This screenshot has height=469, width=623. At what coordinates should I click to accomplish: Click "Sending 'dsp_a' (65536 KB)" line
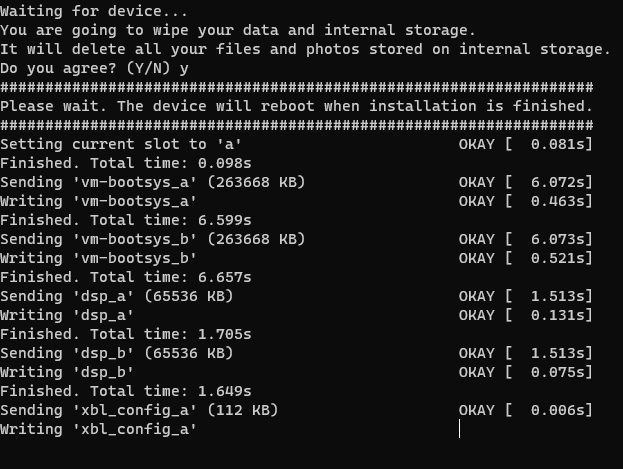[x=116, y=297]
